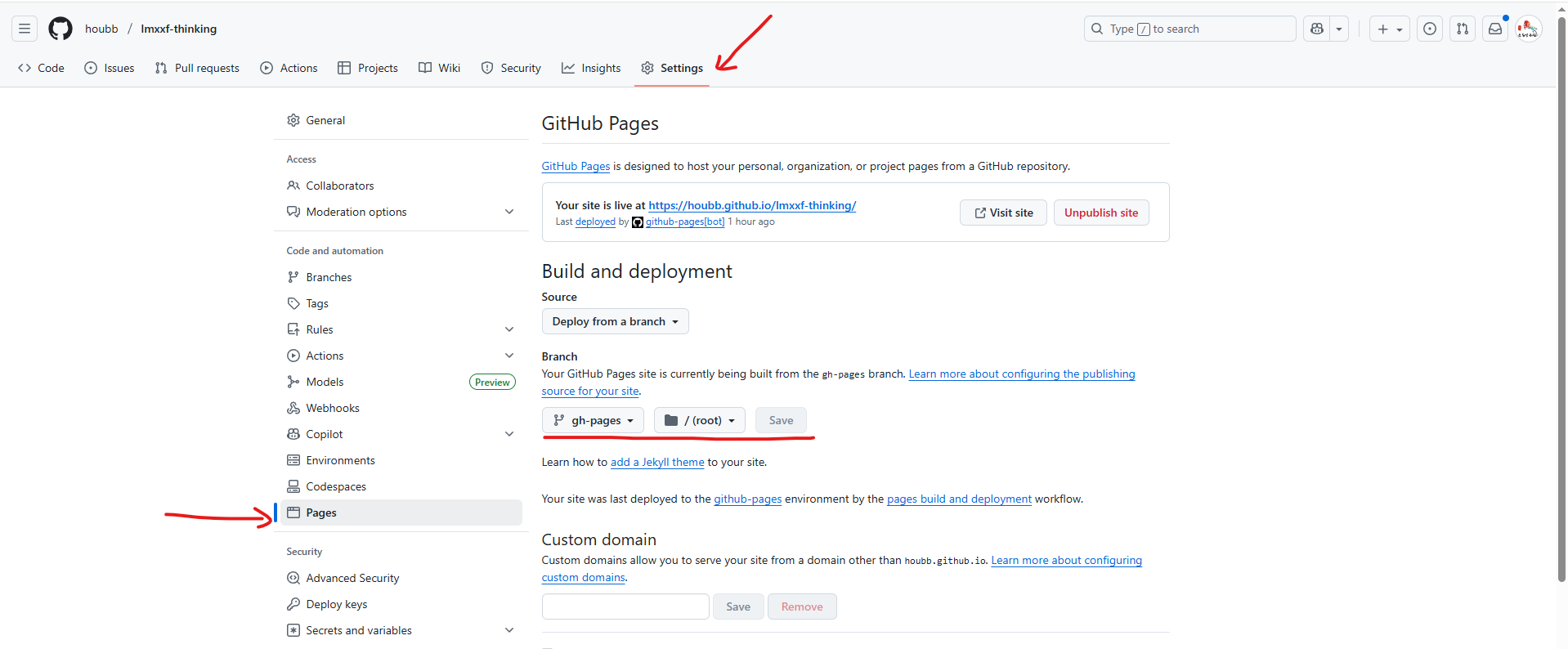Open the pages build and deployment workflow link
Image resolution: width=1568 pixels, height=649 pixels.
pyautogui.click(x=959, y=499)
